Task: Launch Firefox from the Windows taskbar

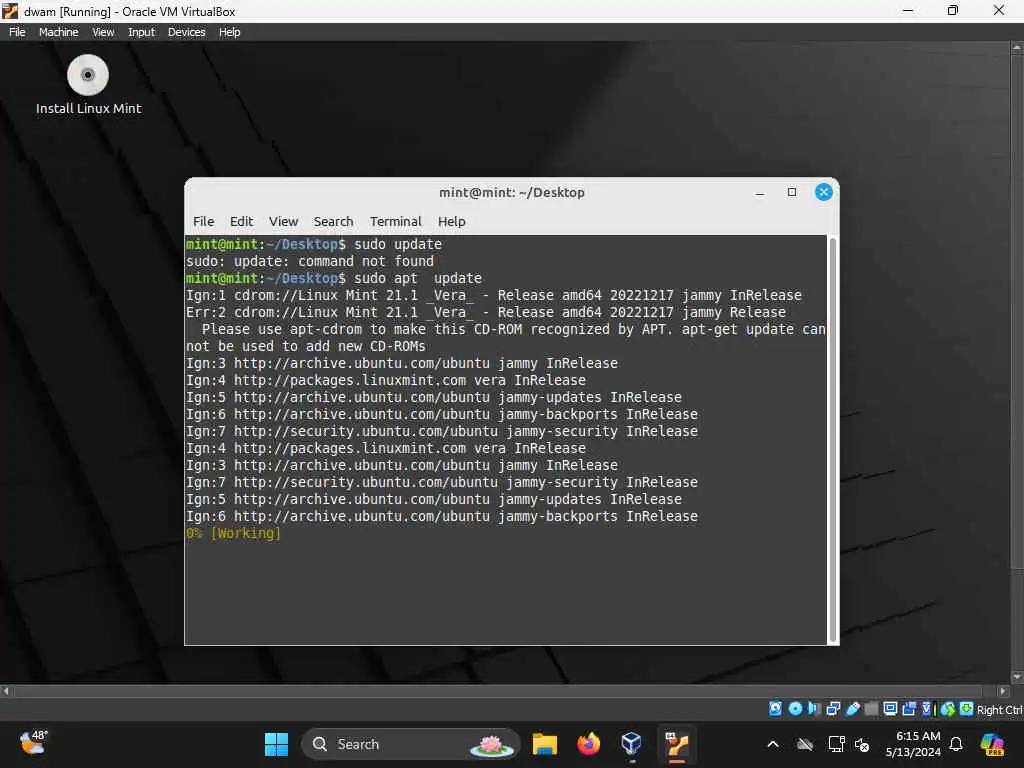Action: point(588,744)
